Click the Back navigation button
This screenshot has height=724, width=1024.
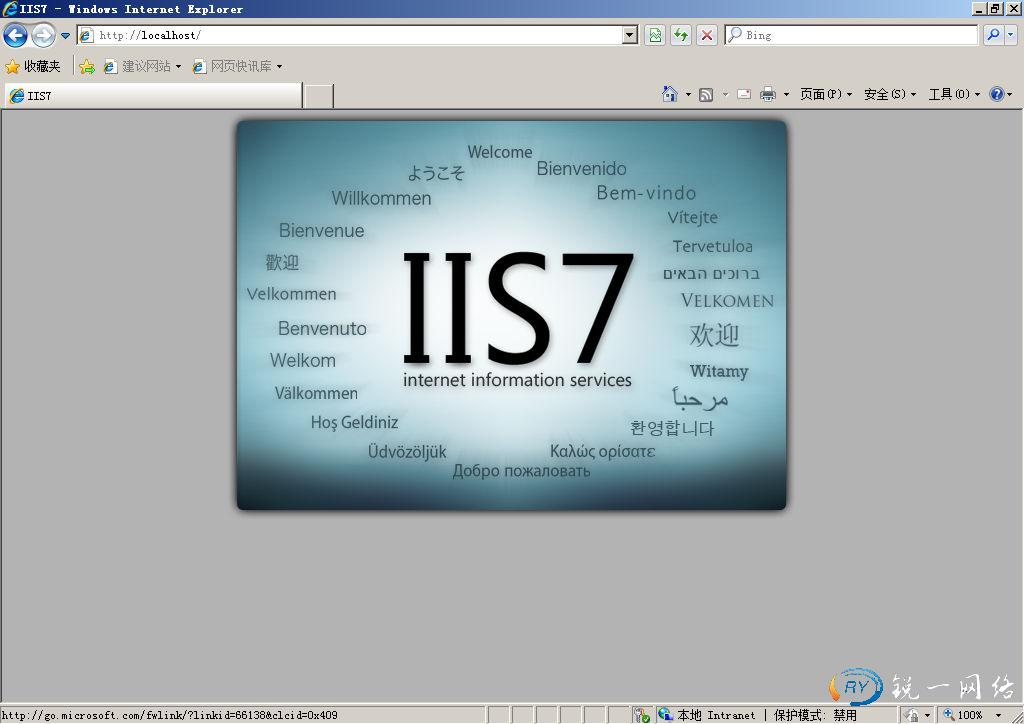tap(15, 35)
